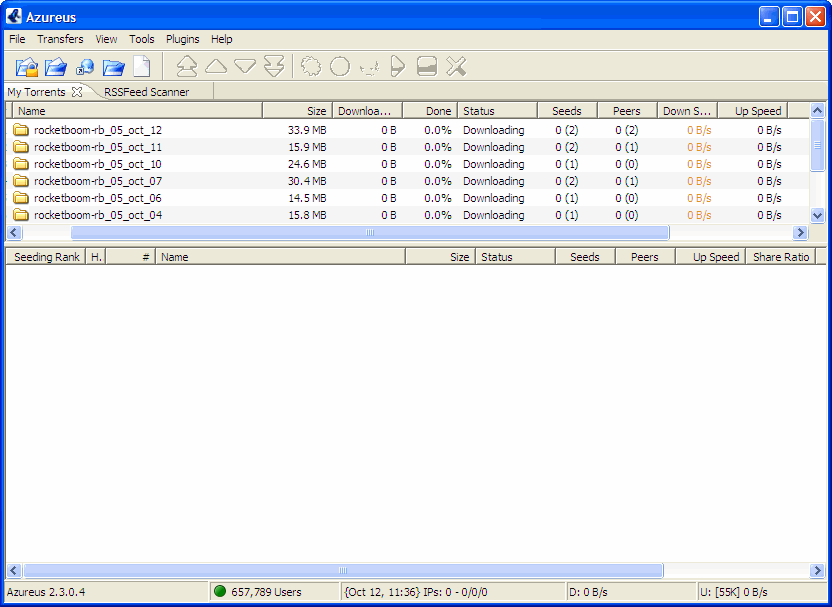The image size is (832, 607).
Task: Click the # column header in seeding table
Action: (131, 257)
